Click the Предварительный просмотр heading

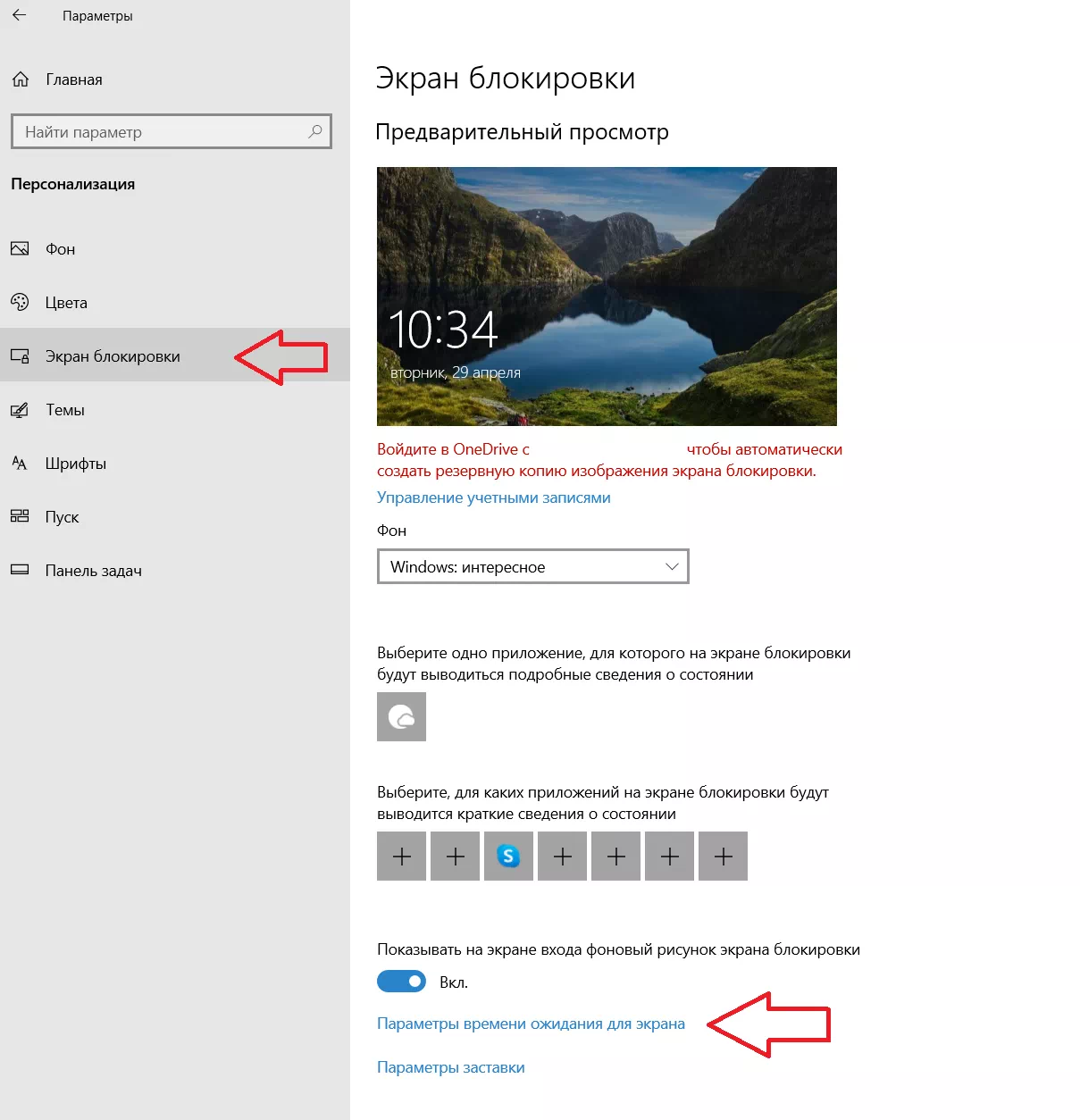(x=522, y=132)
